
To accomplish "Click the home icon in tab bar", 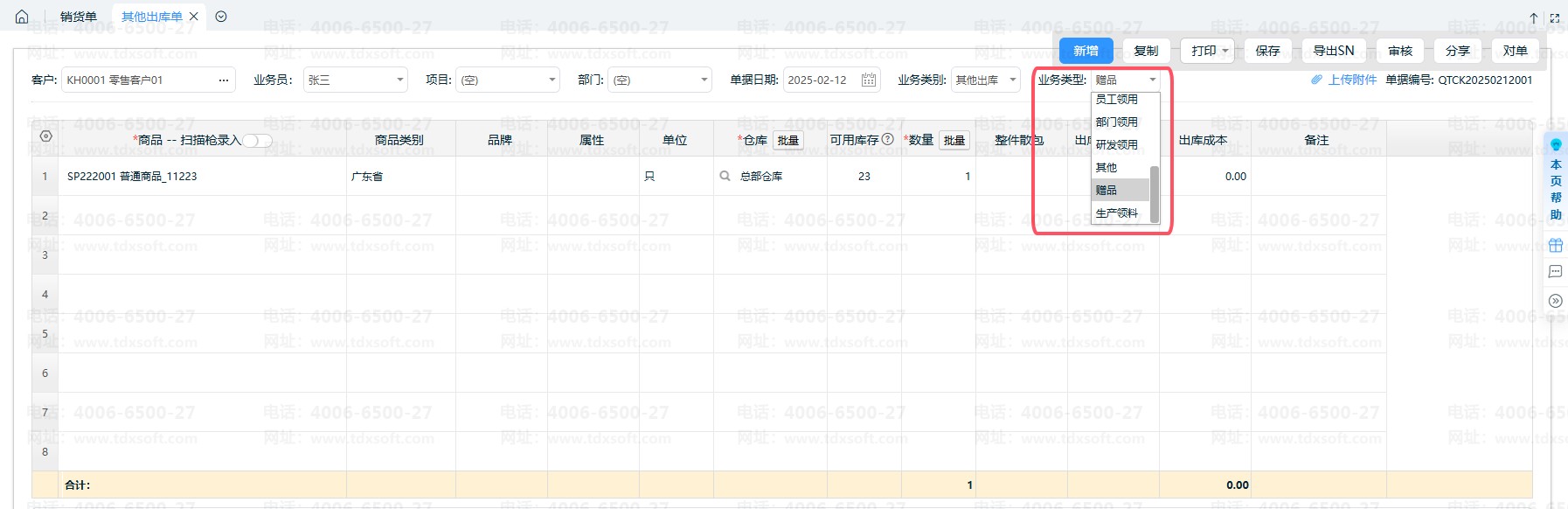I will pyautogui.click(x=22, y=17).
